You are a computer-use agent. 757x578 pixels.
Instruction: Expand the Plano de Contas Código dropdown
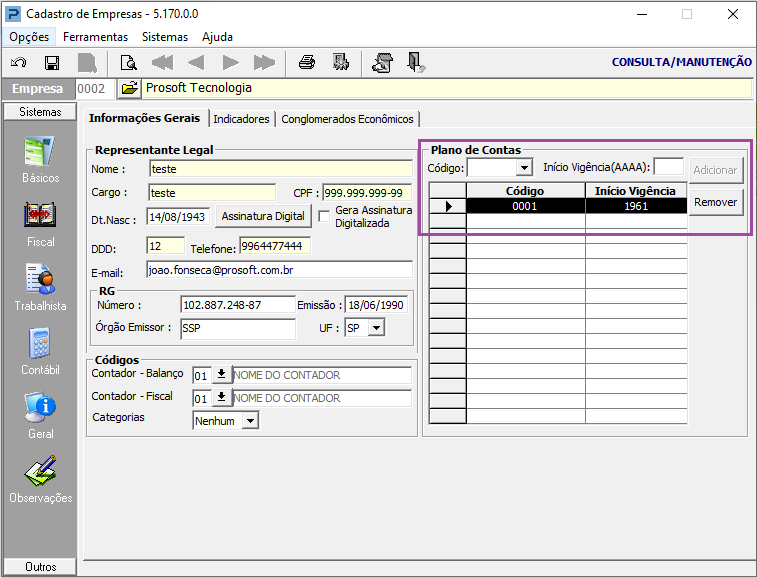tap(524, 168)
